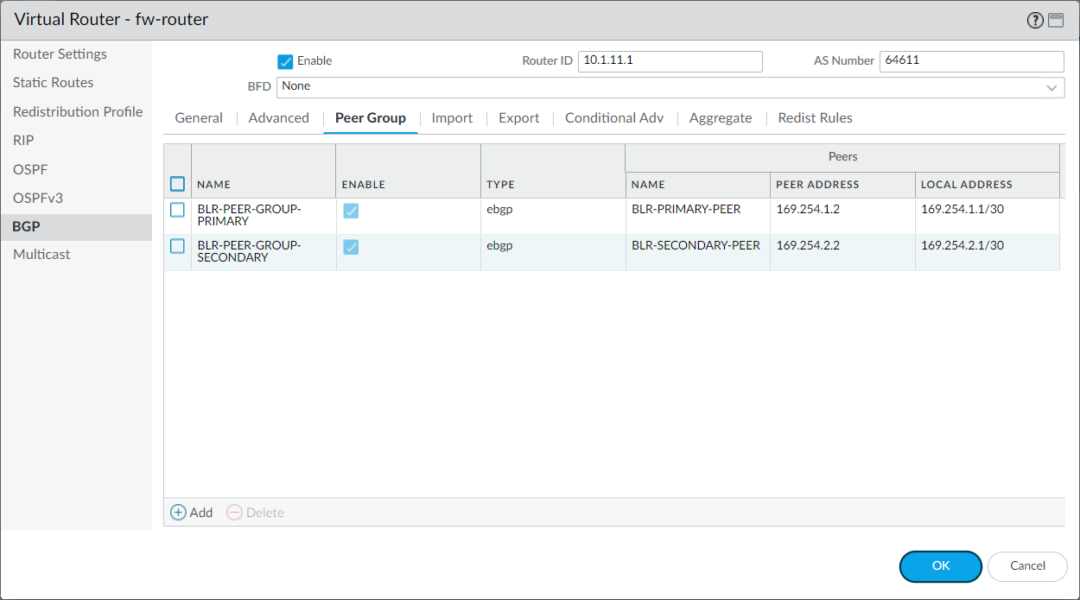1080x600 pixels.
Task: Click the screen display icon in title bar
Action: [1057, 19]
